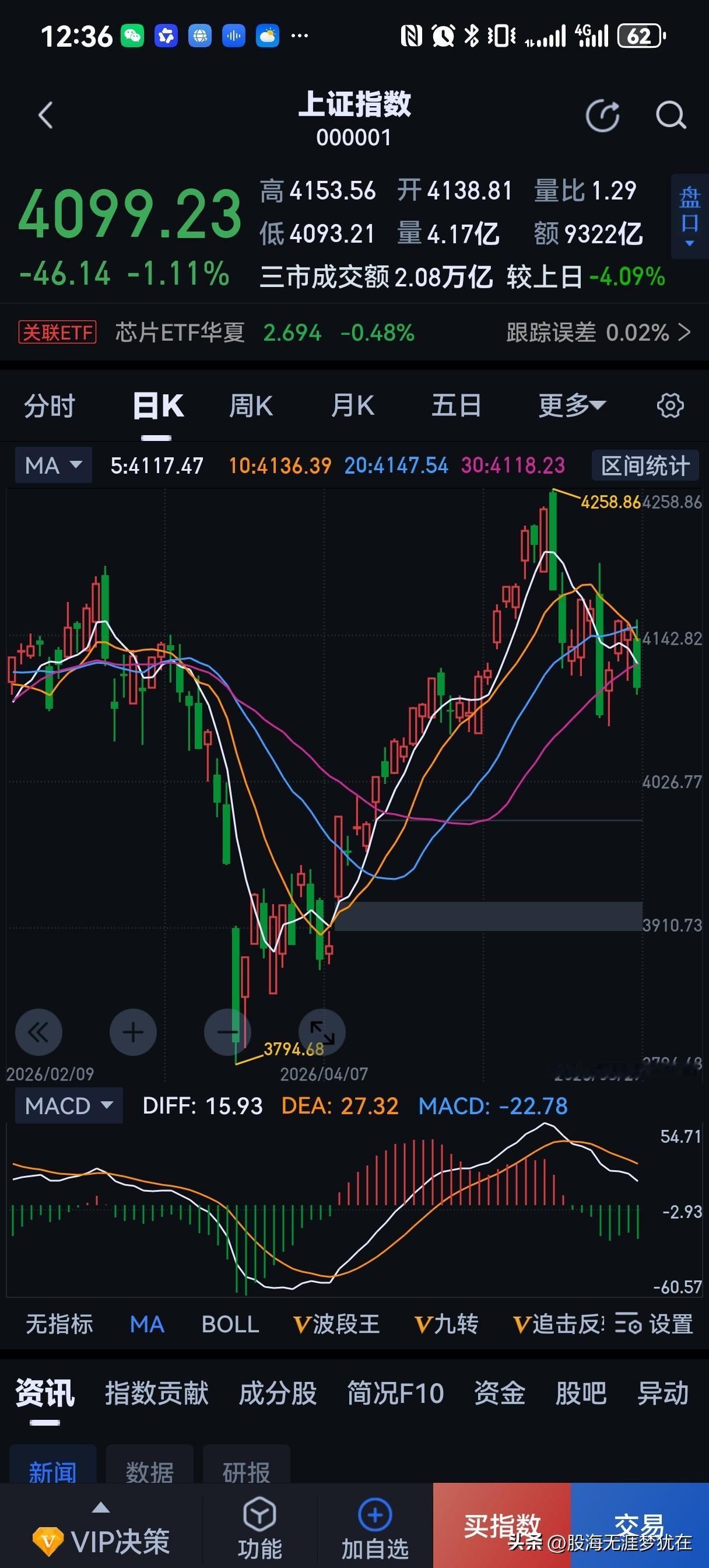Switch to 五日 tab
The image size is (709, 1568).
457,405
